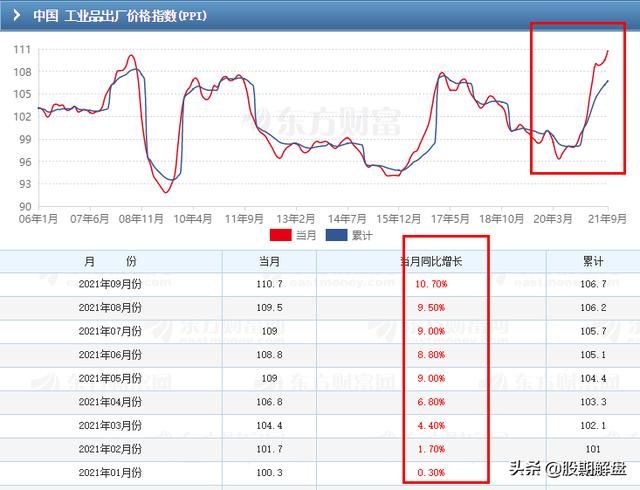The width and height of the screenshot is (640, 490).
Task: Click the blue 累计 legend swatch
Action: tap(340, 236)
